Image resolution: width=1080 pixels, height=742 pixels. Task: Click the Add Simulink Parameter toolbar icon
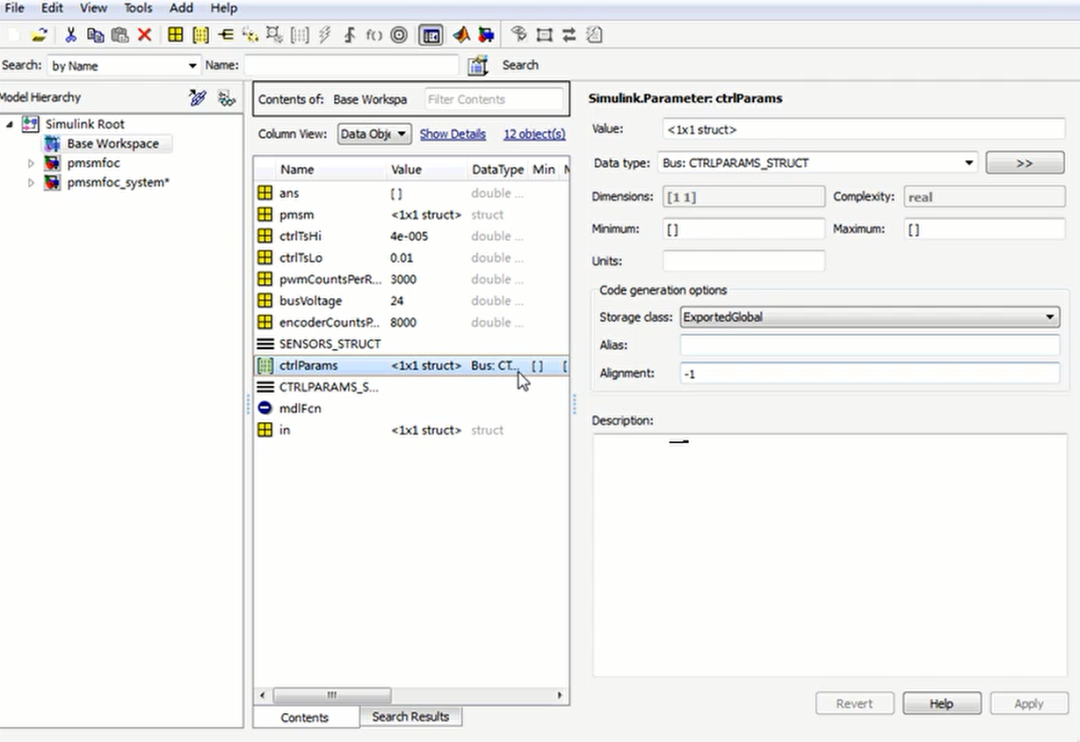(200, 35)
